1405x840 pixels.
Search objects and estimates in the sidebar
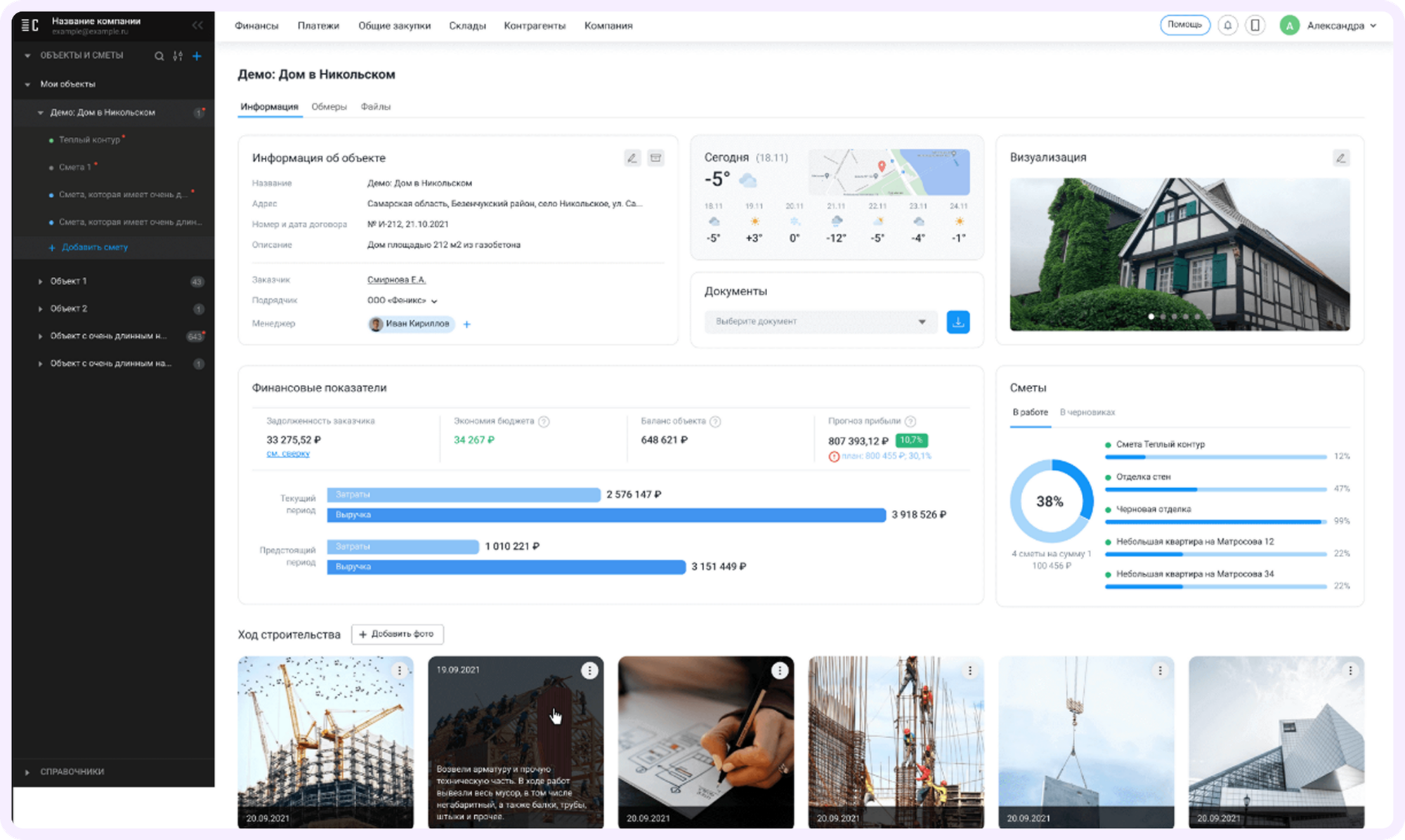[x=159, y=56]
